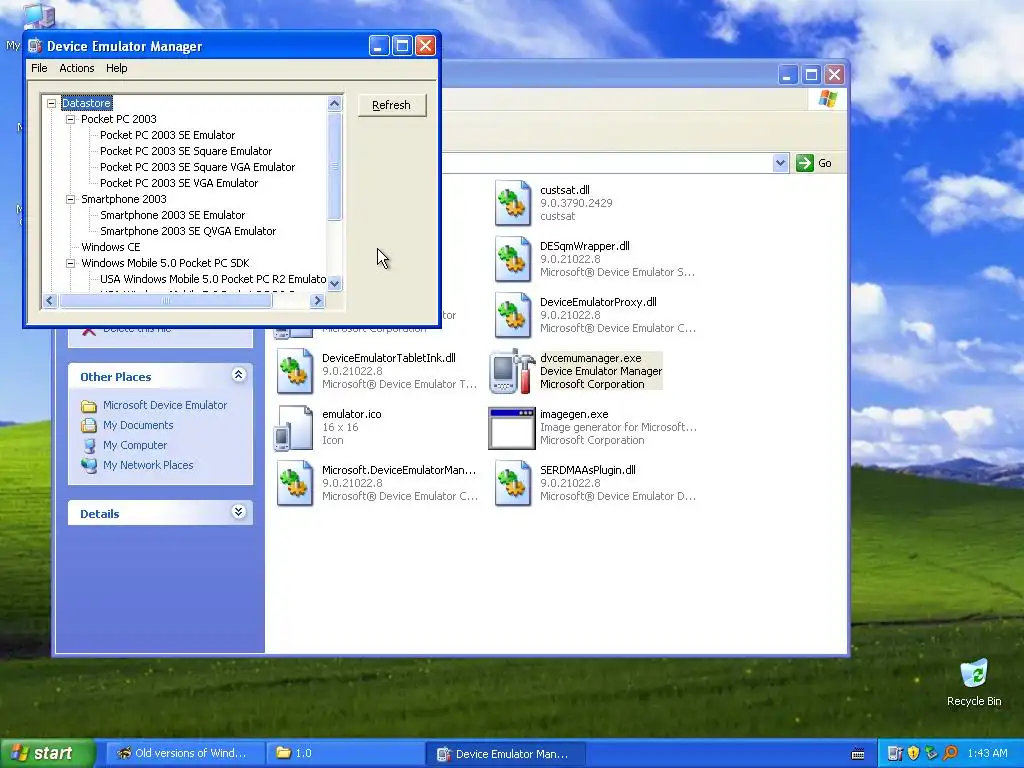This screenshot has width=1024, height=768.
Task: Click scroll down arrow in tree view
Action: pos(334,283)
